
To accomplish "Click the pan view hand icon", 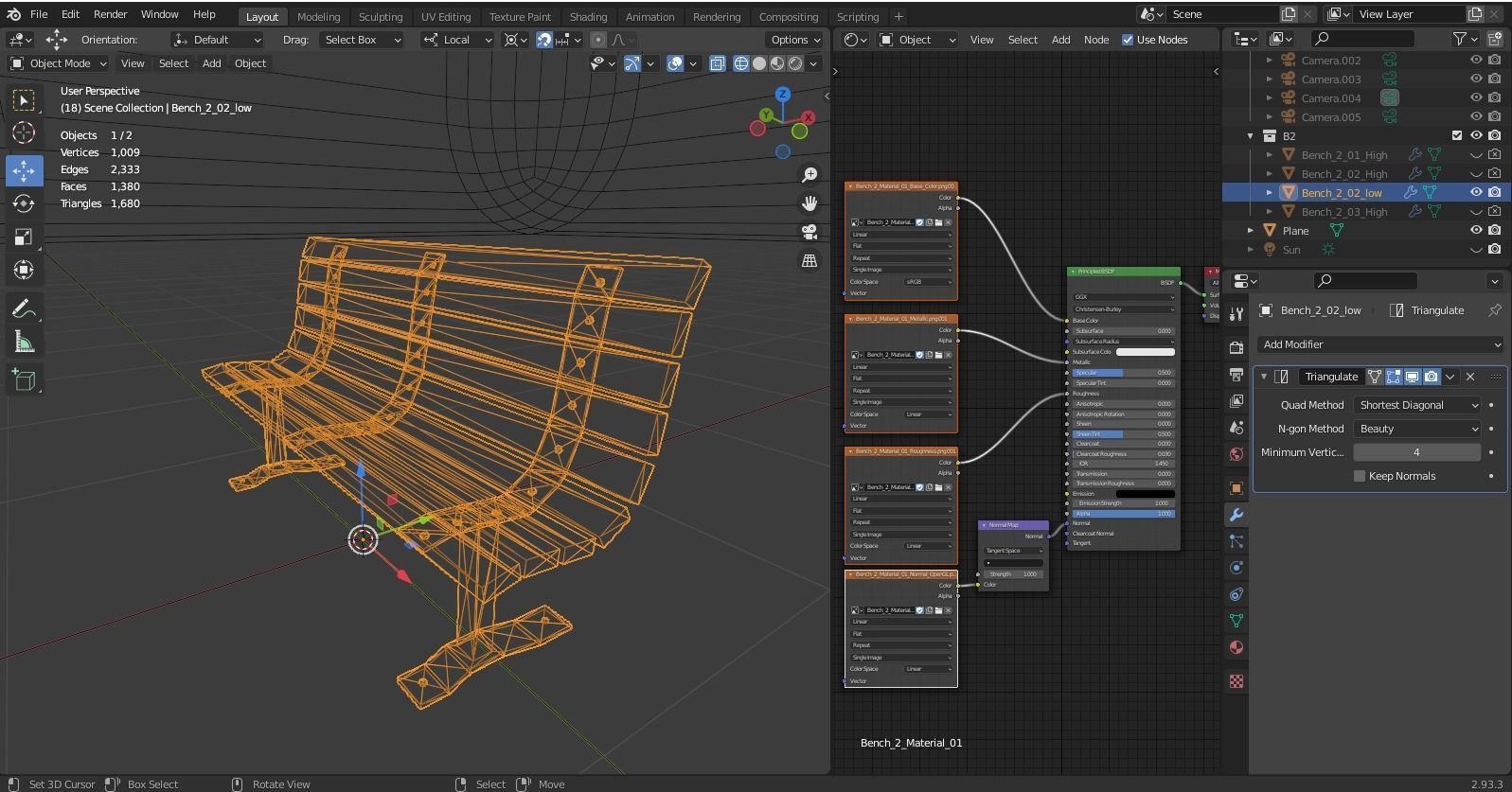I will [x=809, y=203].
